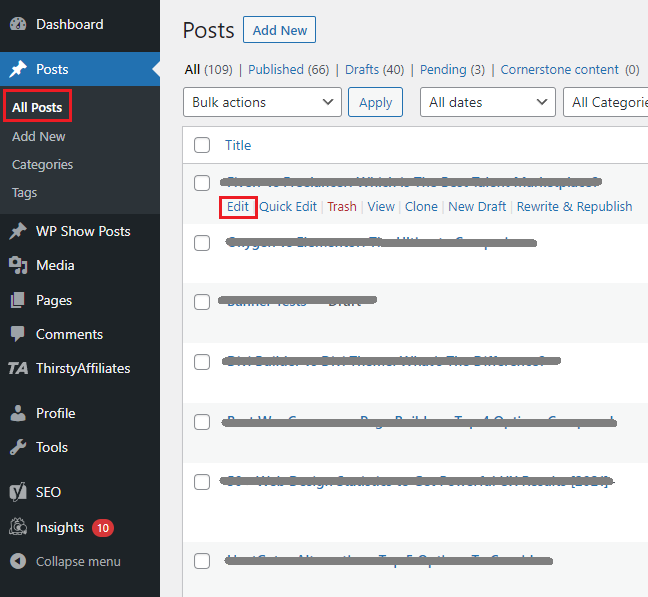Click the Insights 10 notification badge

click(x=102, y=528)
